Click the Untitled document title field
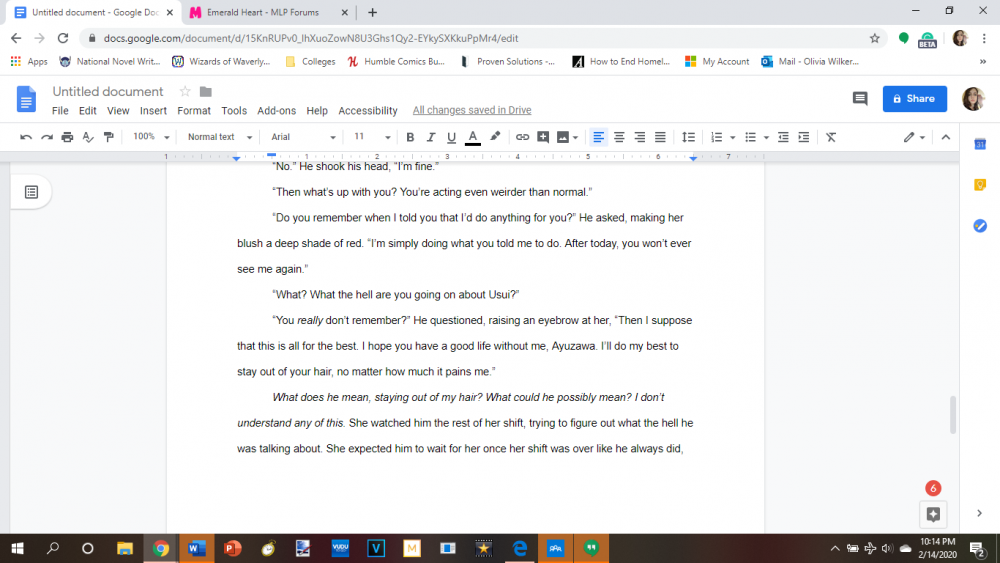 tap(108, 92)
